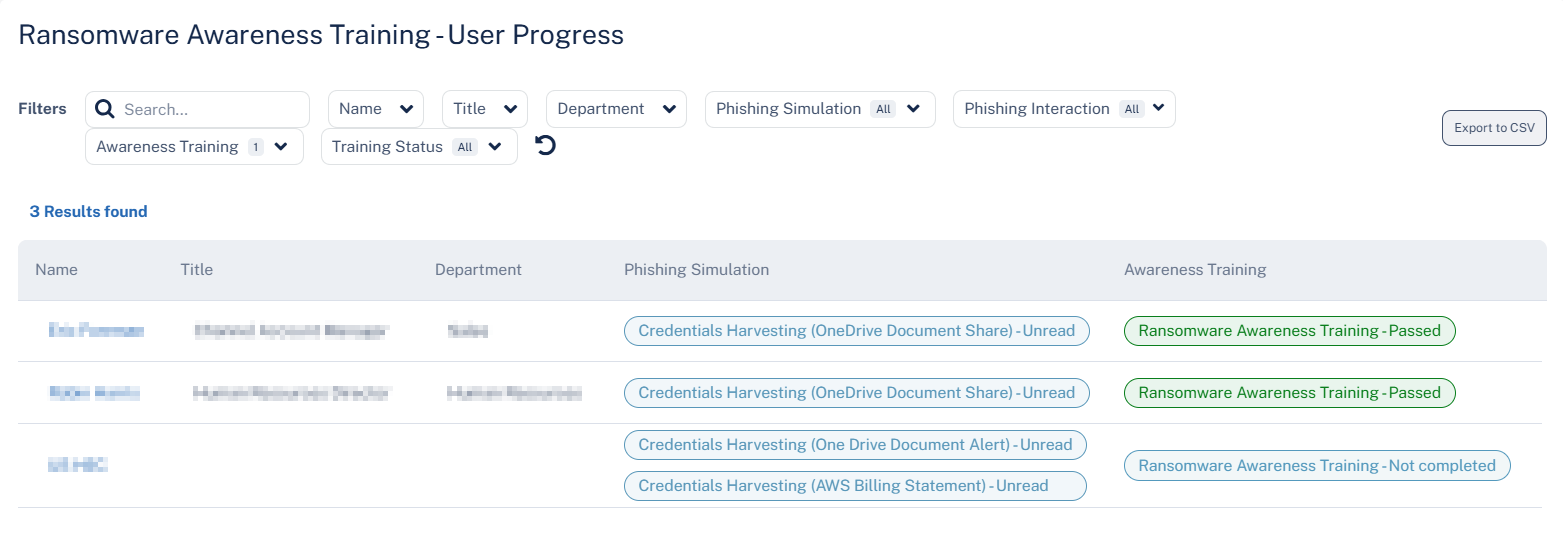
Task: Click the Search input field
Action: tap(198, 109)
